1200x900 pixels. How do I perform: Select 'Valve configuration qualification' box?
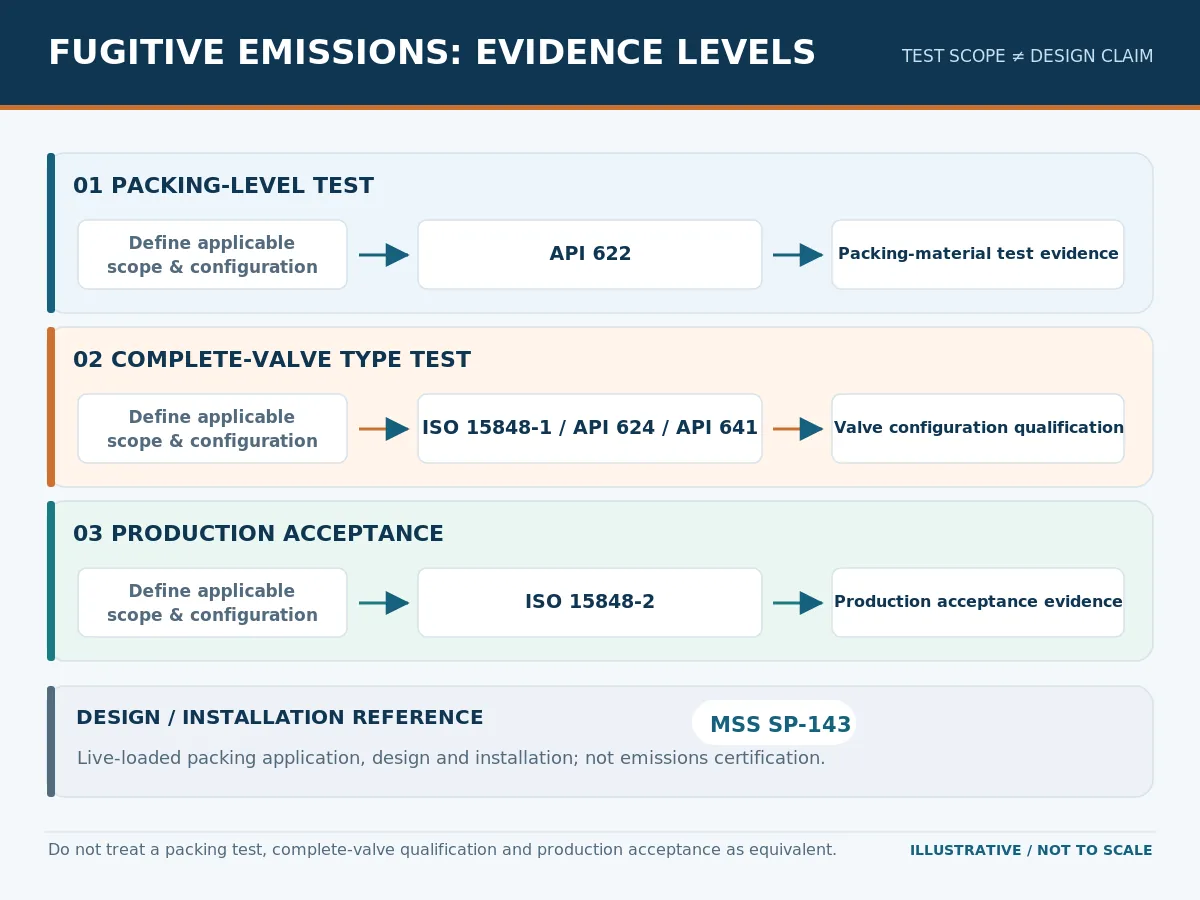click(978, 429)
